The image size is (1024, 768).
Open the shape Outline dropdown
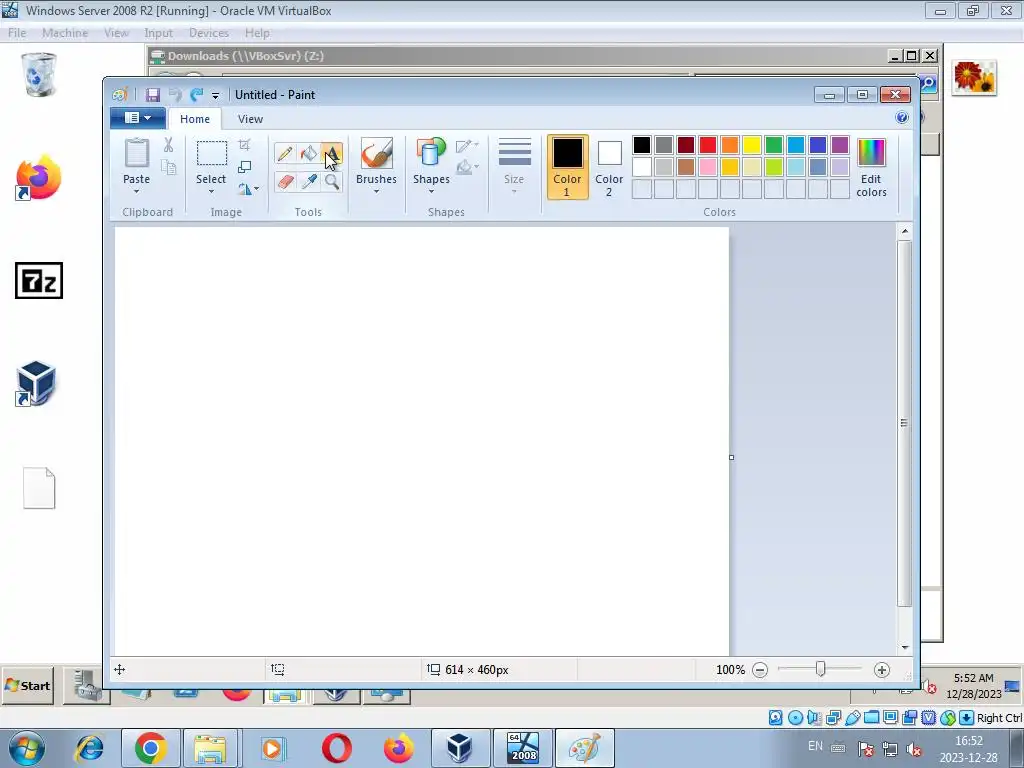468,146
